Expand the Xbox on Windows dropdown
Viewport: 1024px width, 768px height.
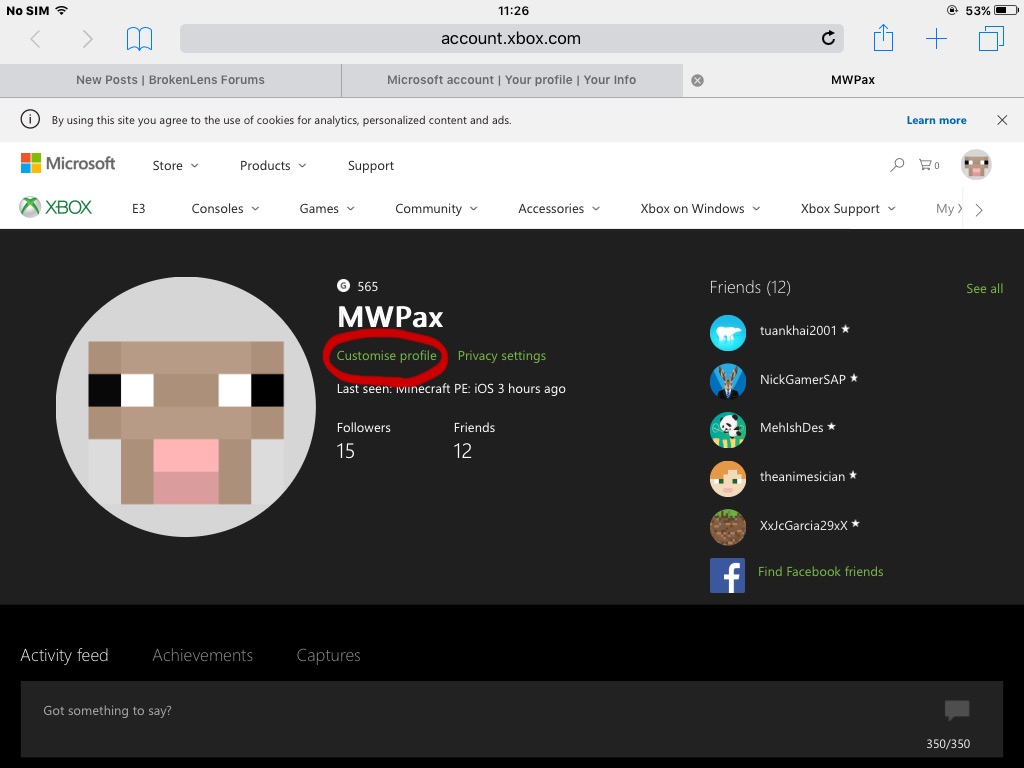699,209
